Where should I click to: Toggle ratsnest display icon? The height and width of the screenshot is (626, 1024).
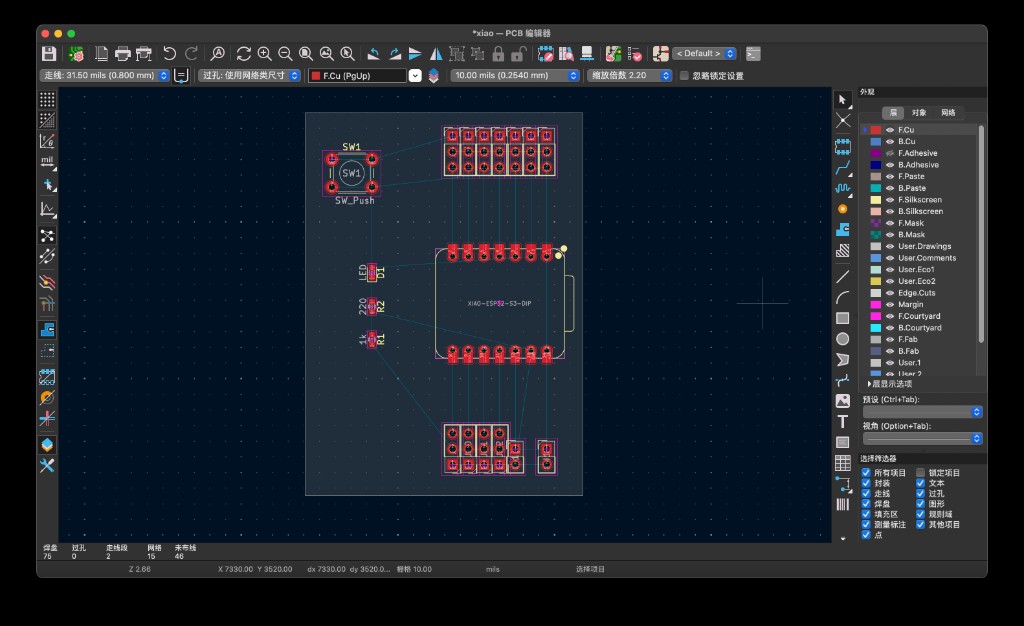coord(47,236)
